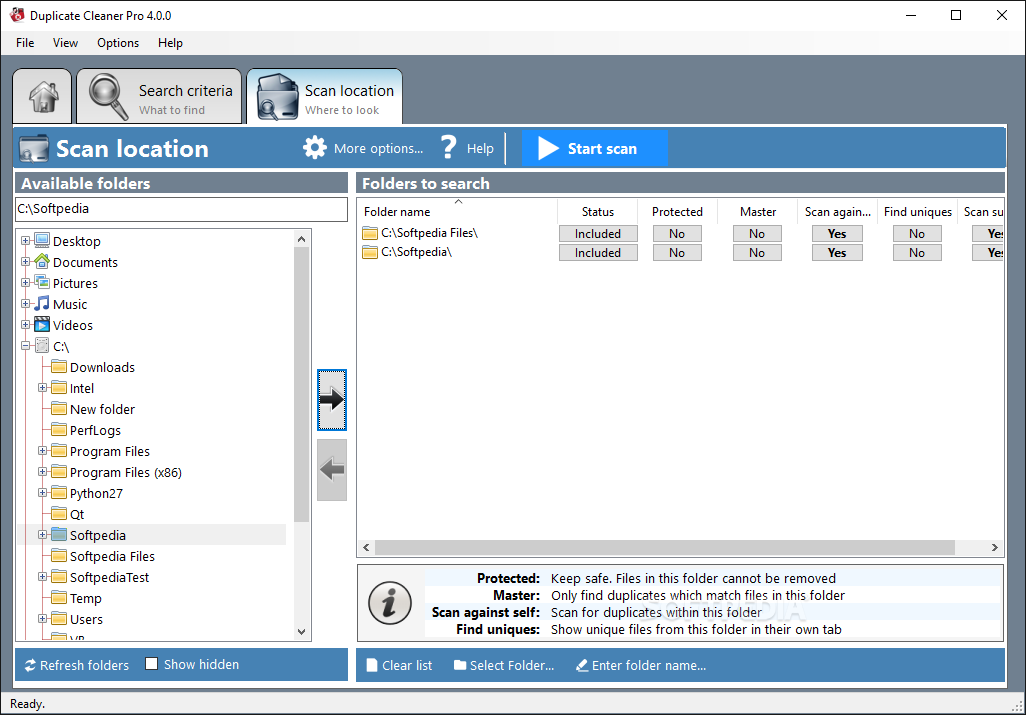Click the Desktop icon in folder tree

coord(42,240)
